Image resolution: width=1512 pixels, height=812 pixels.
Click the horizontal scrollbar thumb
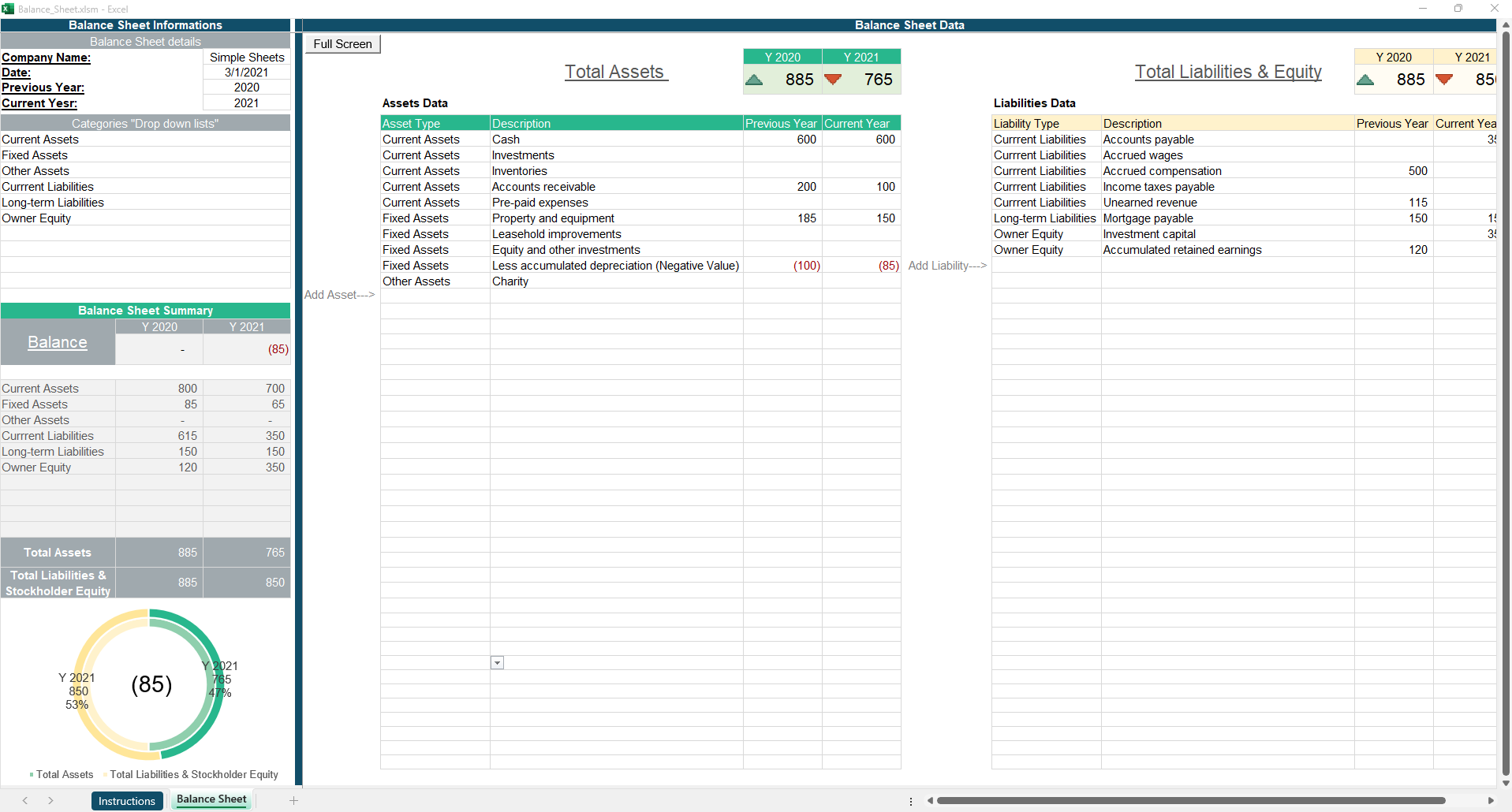coord(1191,801)
